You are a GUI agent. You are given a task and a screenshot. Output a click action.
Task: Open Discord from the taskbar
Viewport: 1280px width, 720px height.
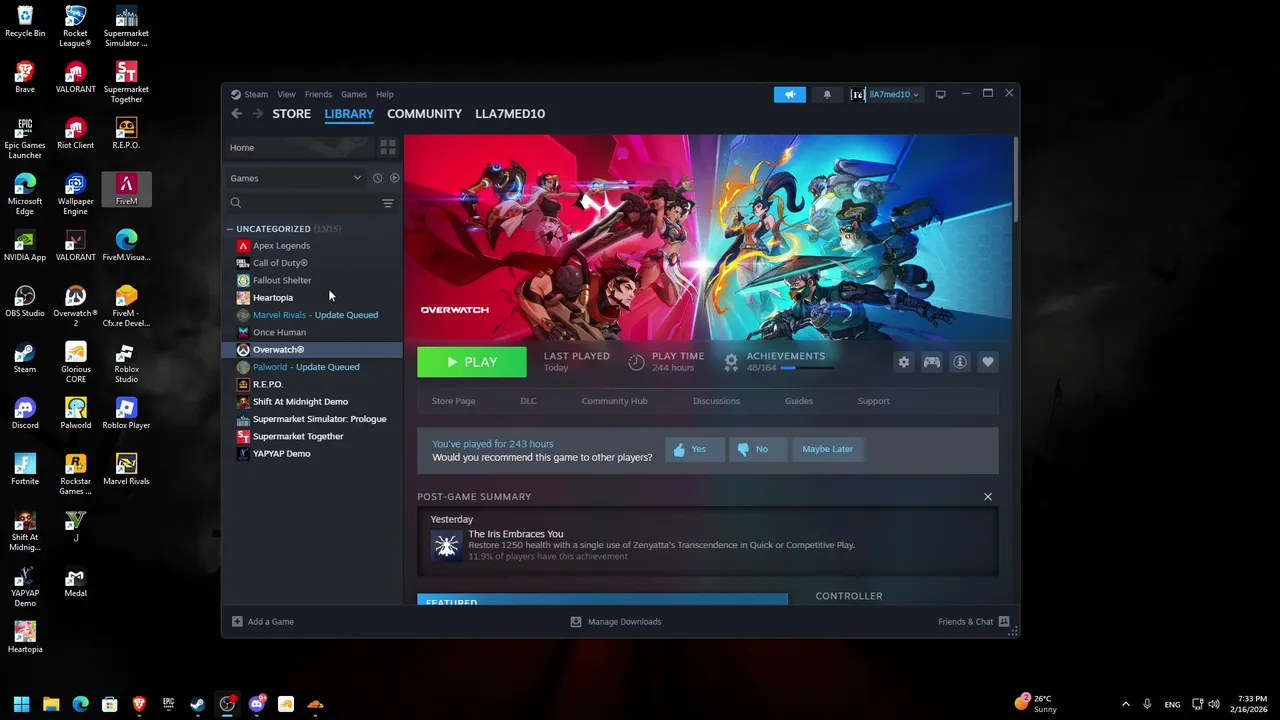pyautogui.click(x=257, y=704)
